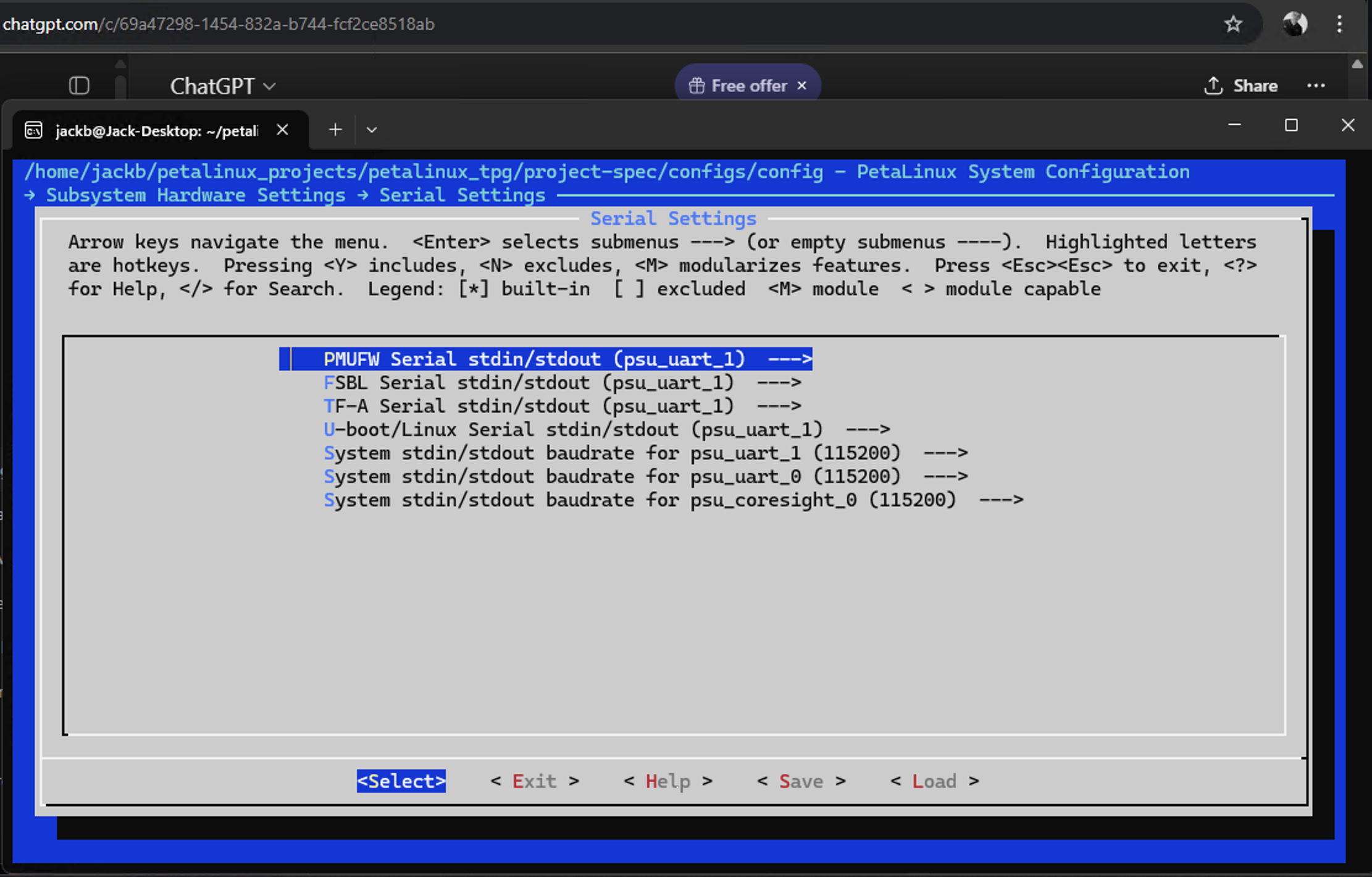Open browser three-dot menu
1372x877 pixels.
click(1339, 24)
